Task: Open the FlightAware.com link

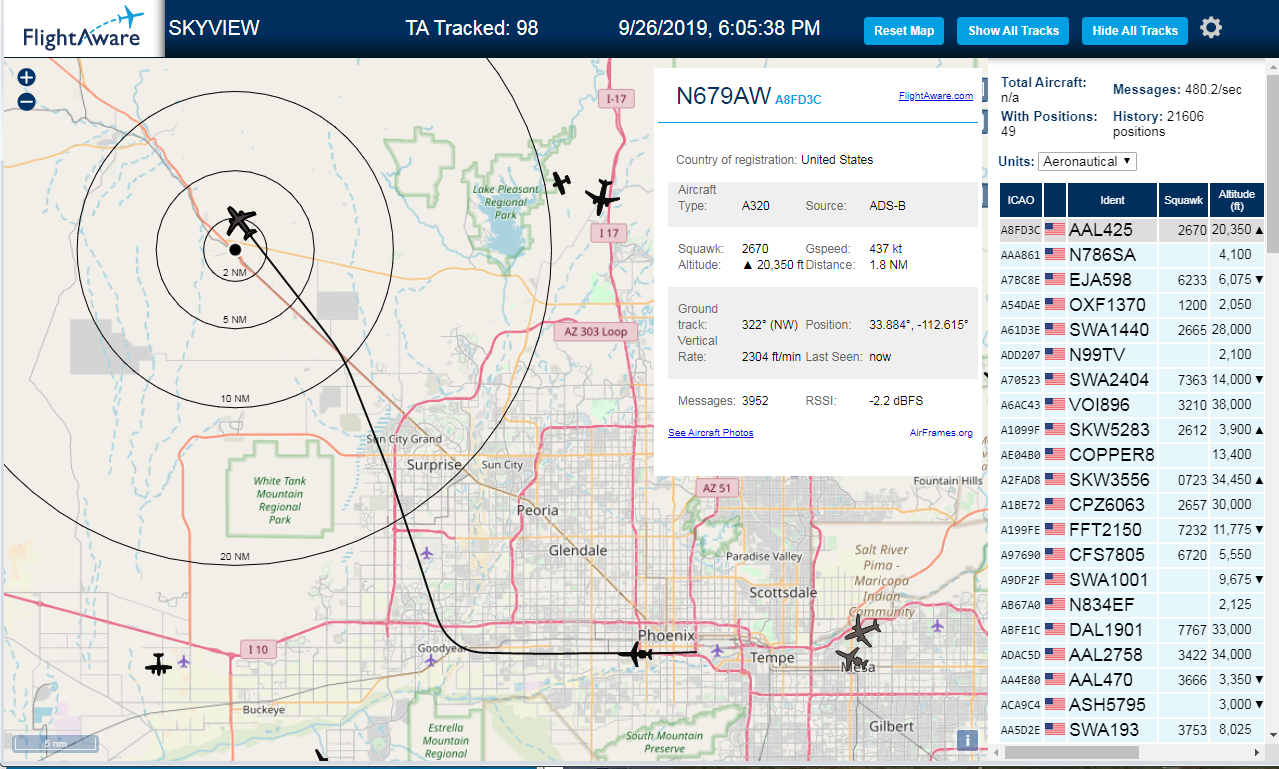Action: (x=935, y=96)
